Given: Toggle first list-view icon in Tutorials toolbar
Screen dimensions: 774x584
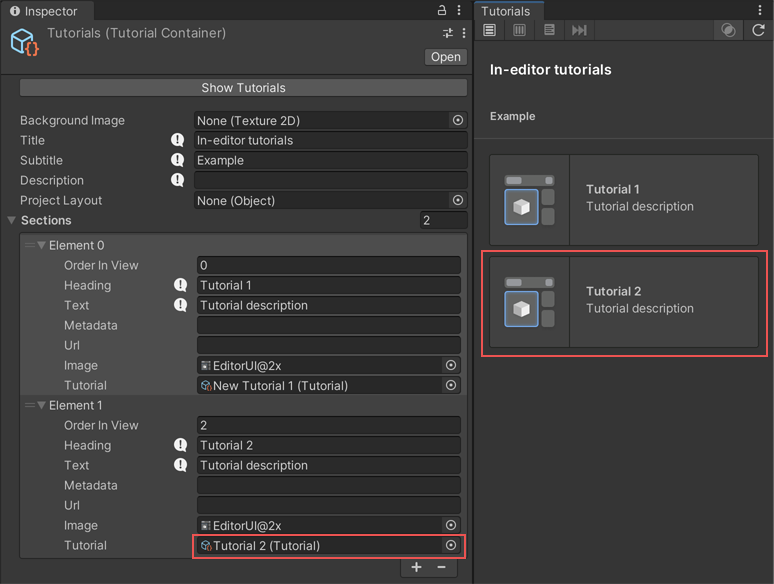Looking at the screenshot, I should (x=489, y=31).
